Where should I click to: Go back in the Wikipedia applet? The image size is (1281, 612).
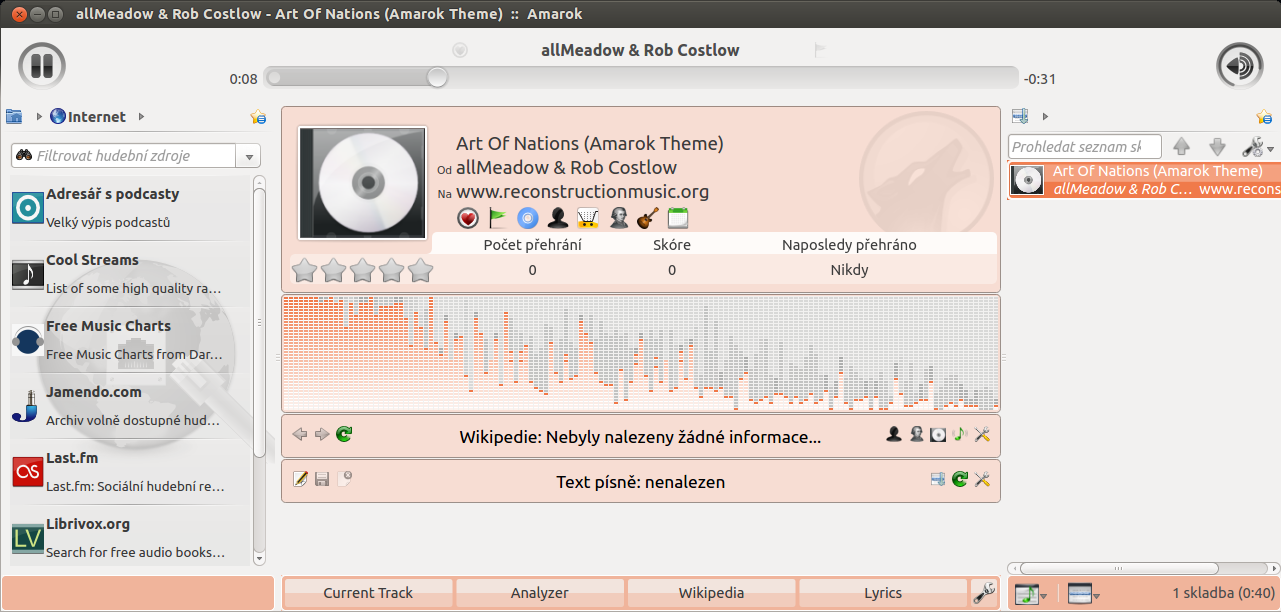tap(300, 434)
